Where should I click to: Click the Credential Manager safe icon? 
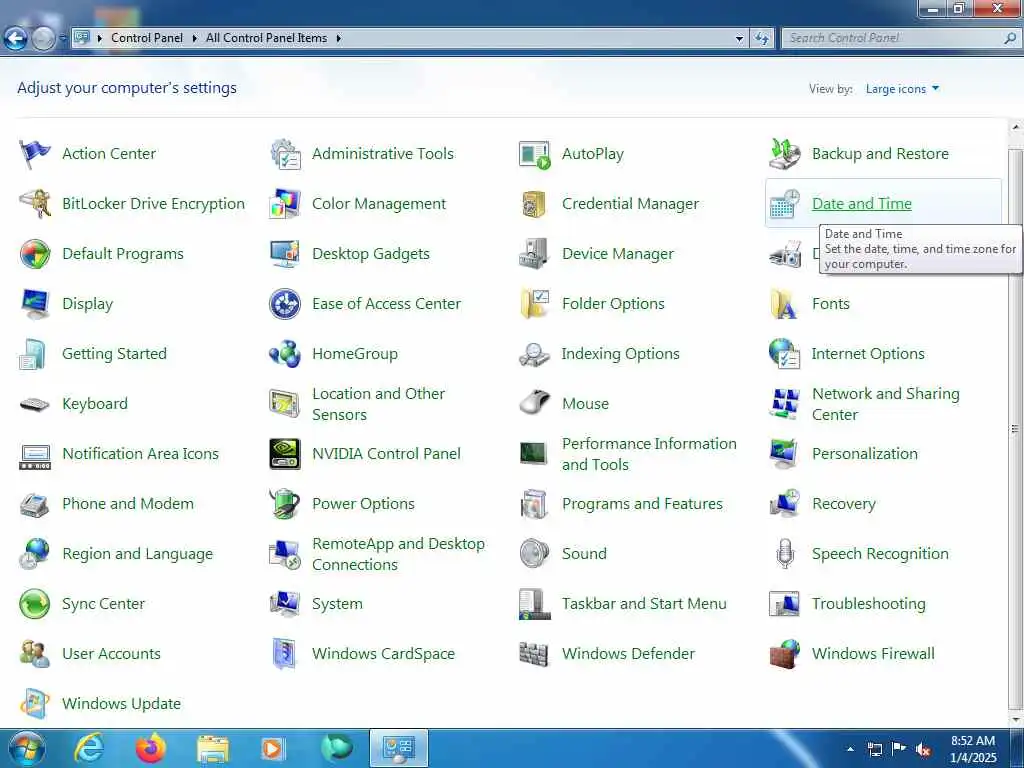tap(535, 204)
